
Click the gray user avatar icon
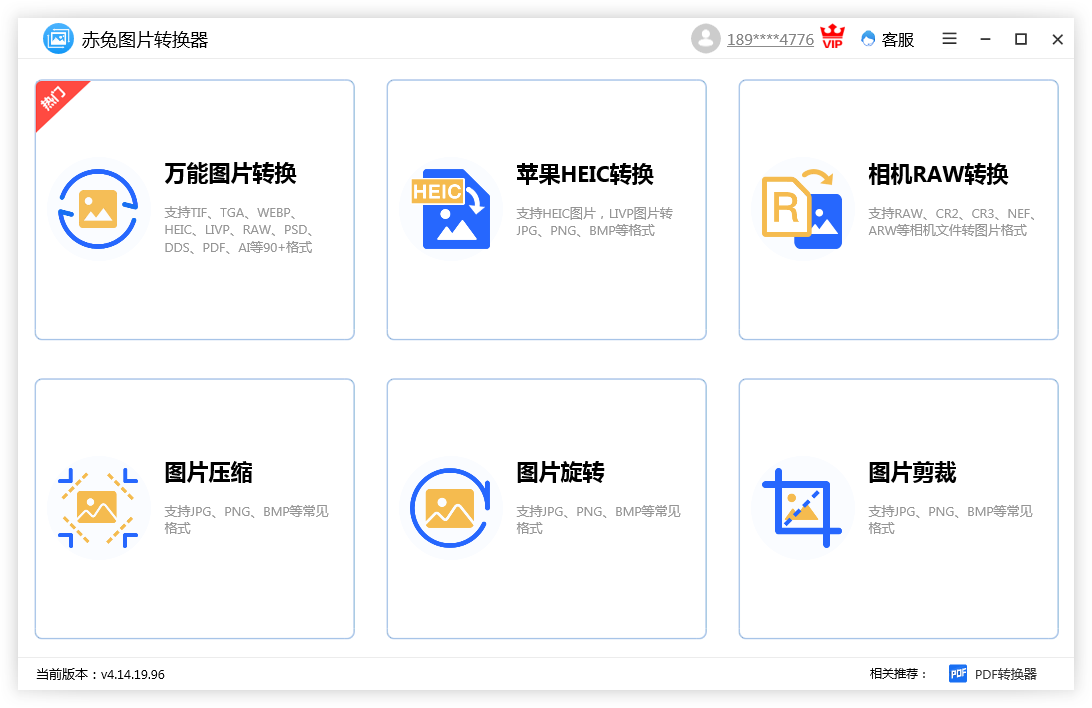coord(705,38)
